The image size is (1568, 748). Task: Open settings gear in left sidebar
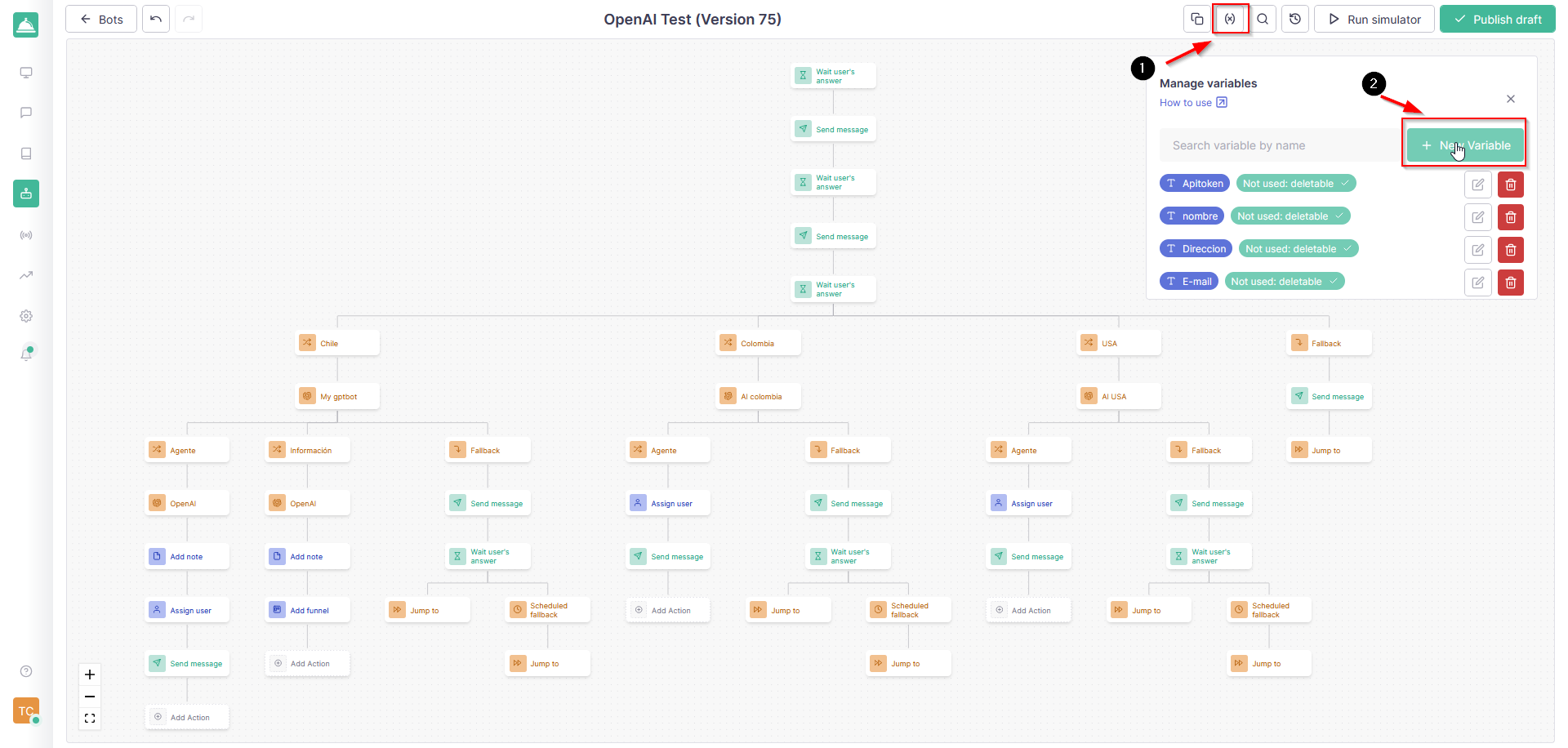point(26,316)
